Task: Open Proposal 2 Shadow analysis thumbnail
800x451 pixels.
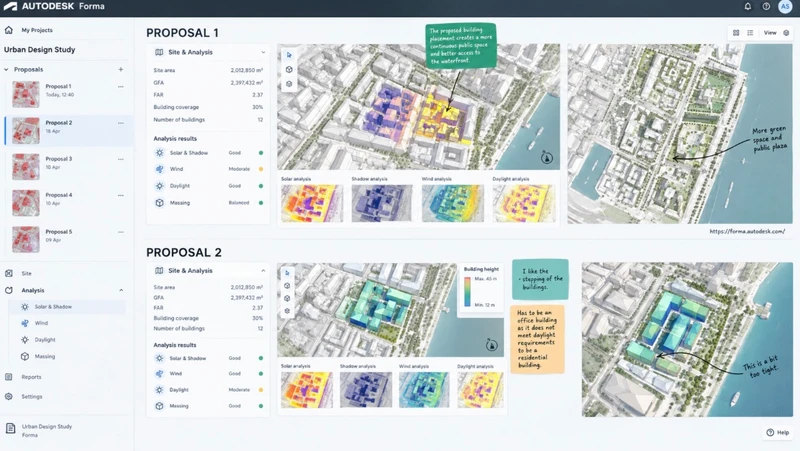Action: (366, 389)
